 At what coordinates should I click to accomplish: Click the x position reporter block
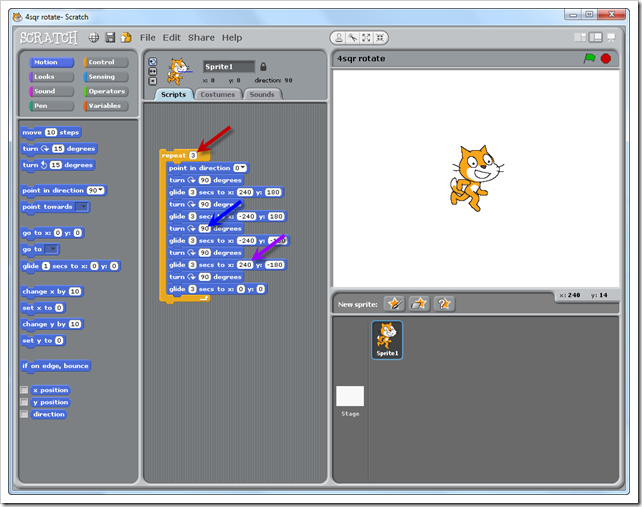click(51, 390)
